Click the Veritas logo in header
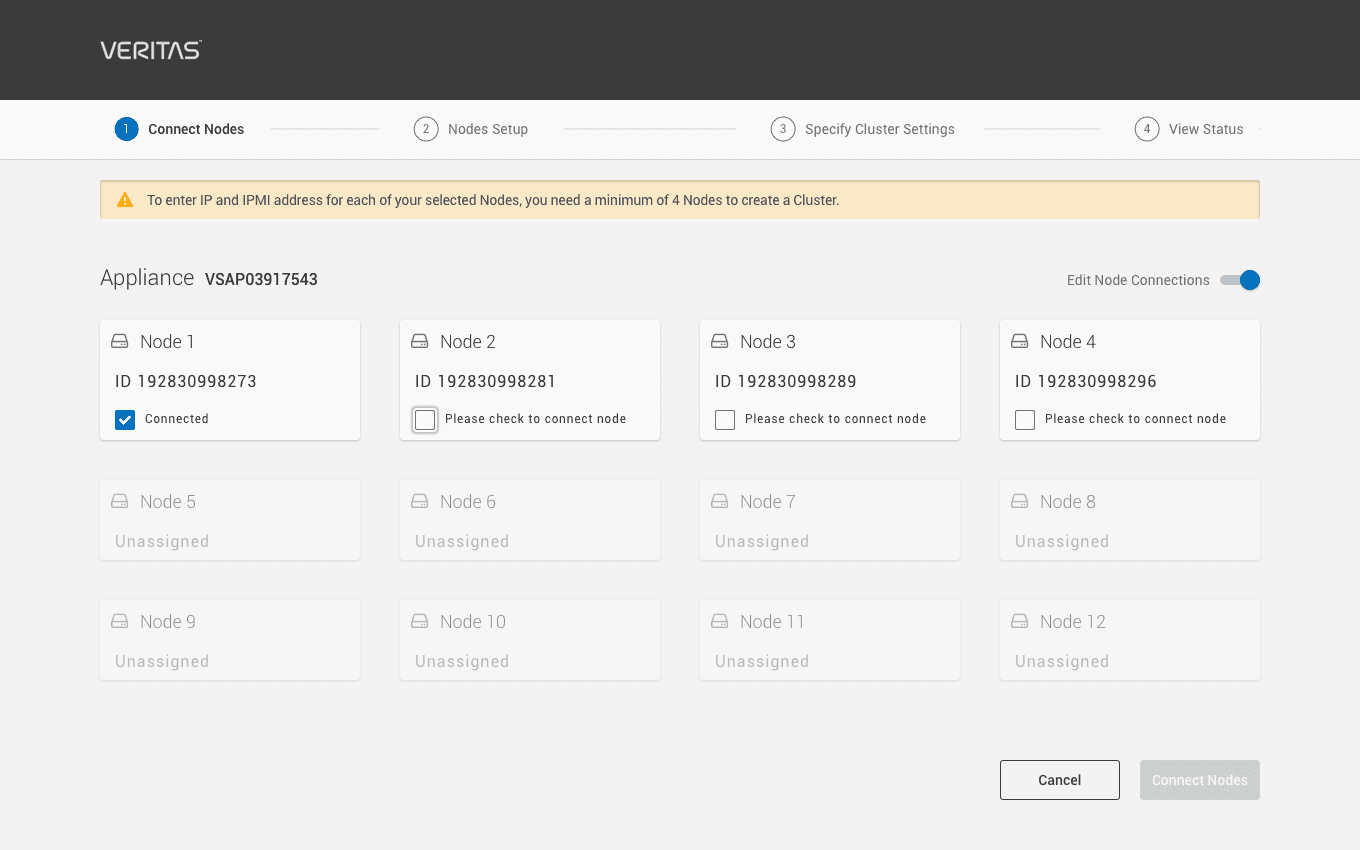 pos(151,50)
